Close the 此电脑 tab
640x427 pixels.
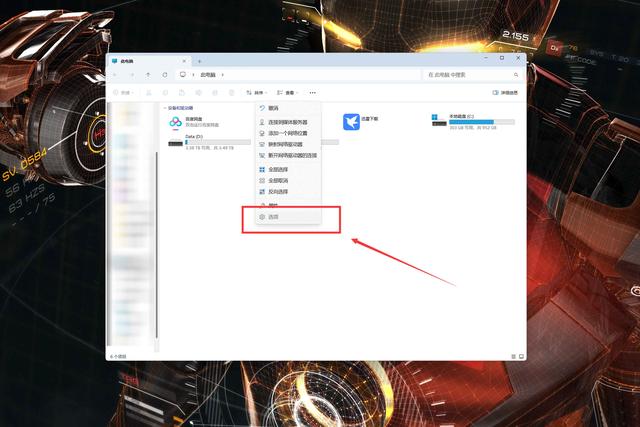(184, 61)
